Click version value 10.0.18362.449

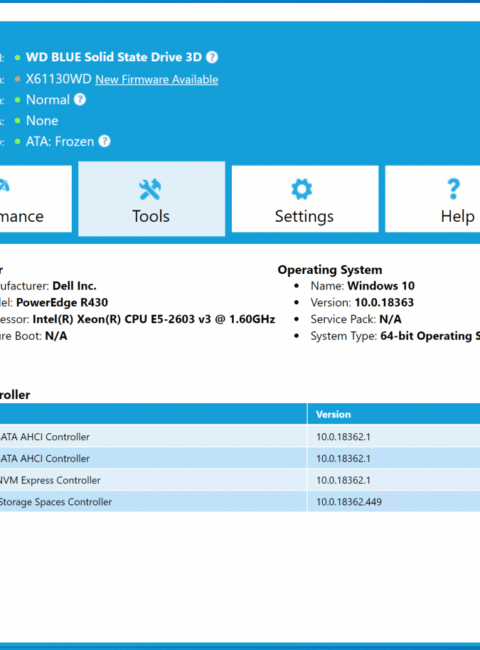click(349, 502)
